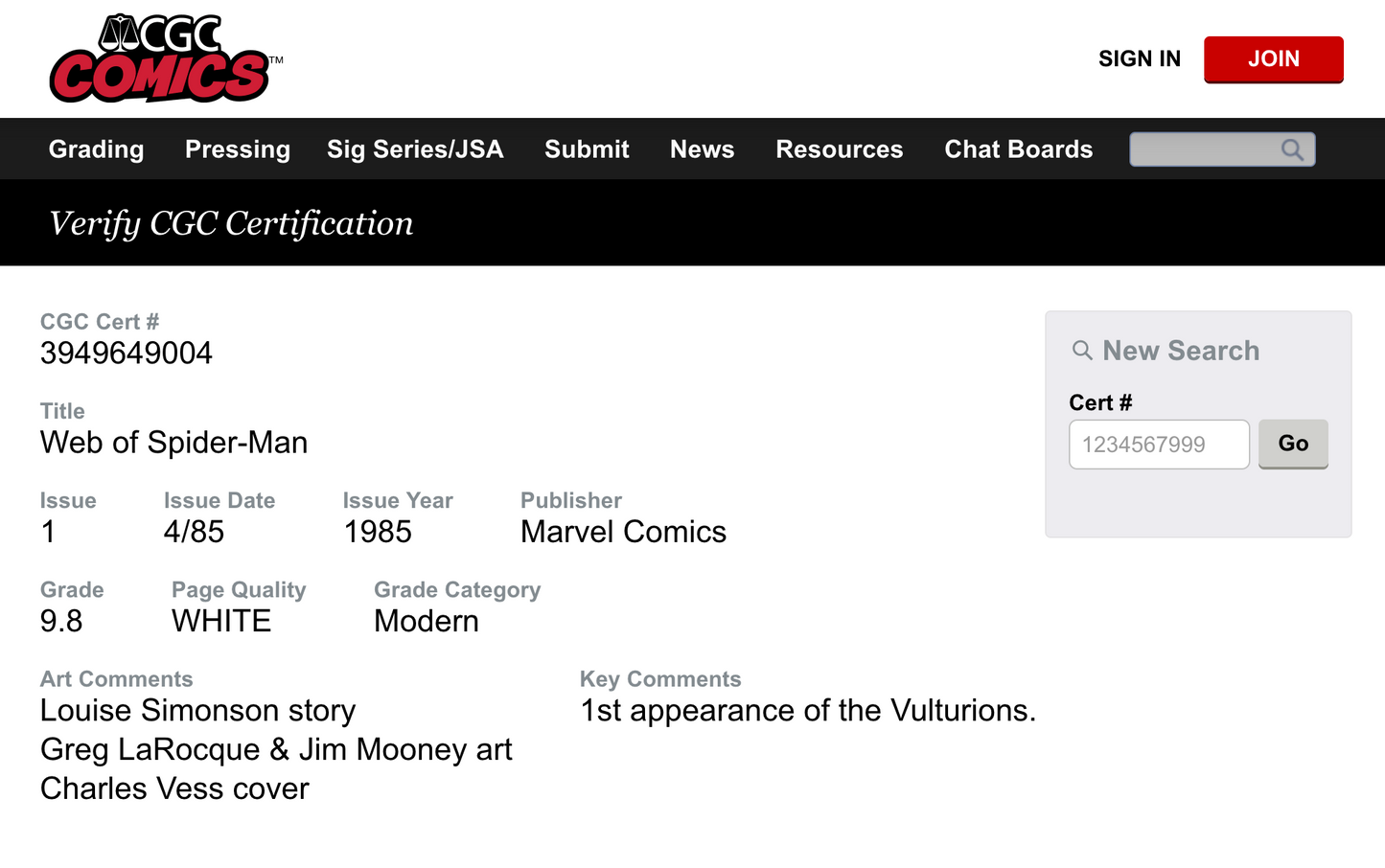
Task: Select the Pressing menu item
Action: 238,149
